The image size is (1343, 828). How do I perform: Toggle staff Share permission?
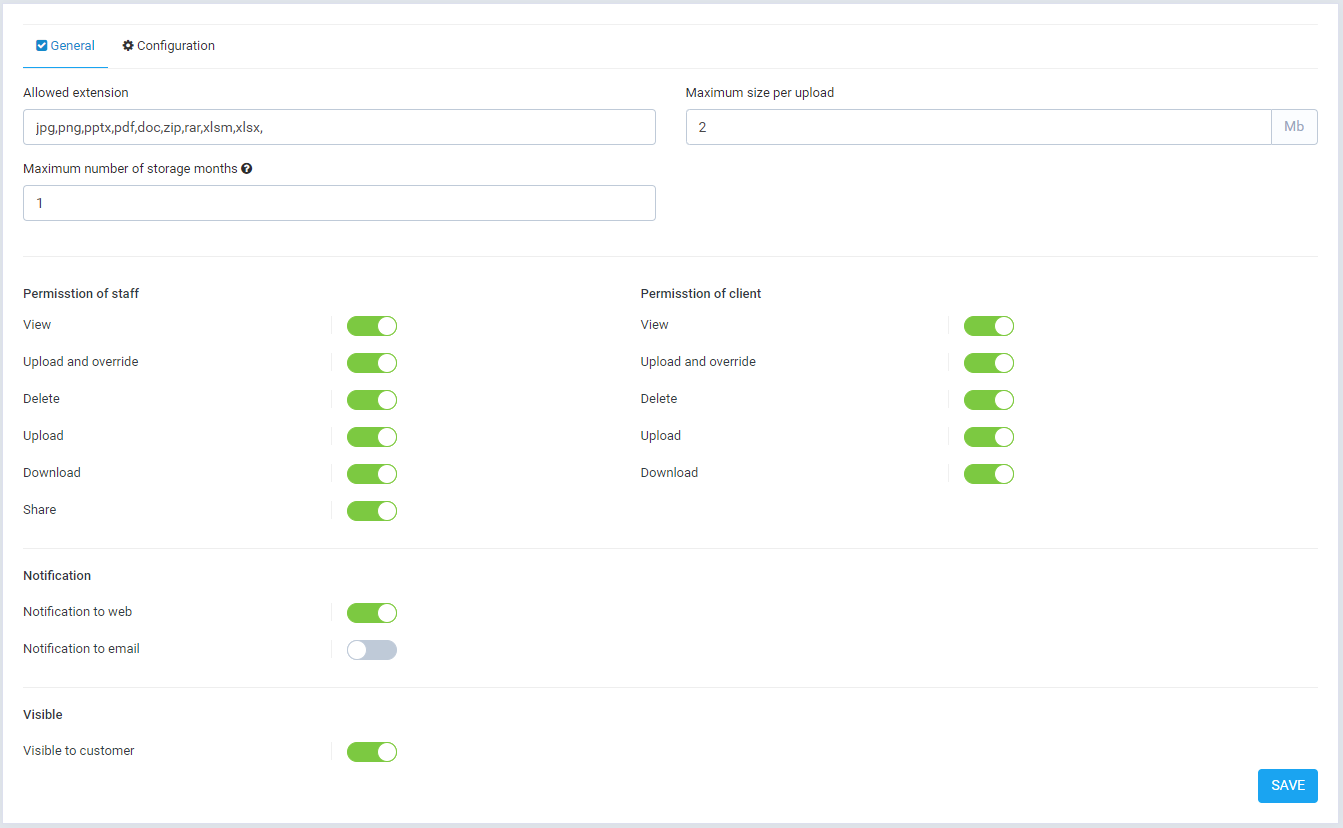pos(372,511)
